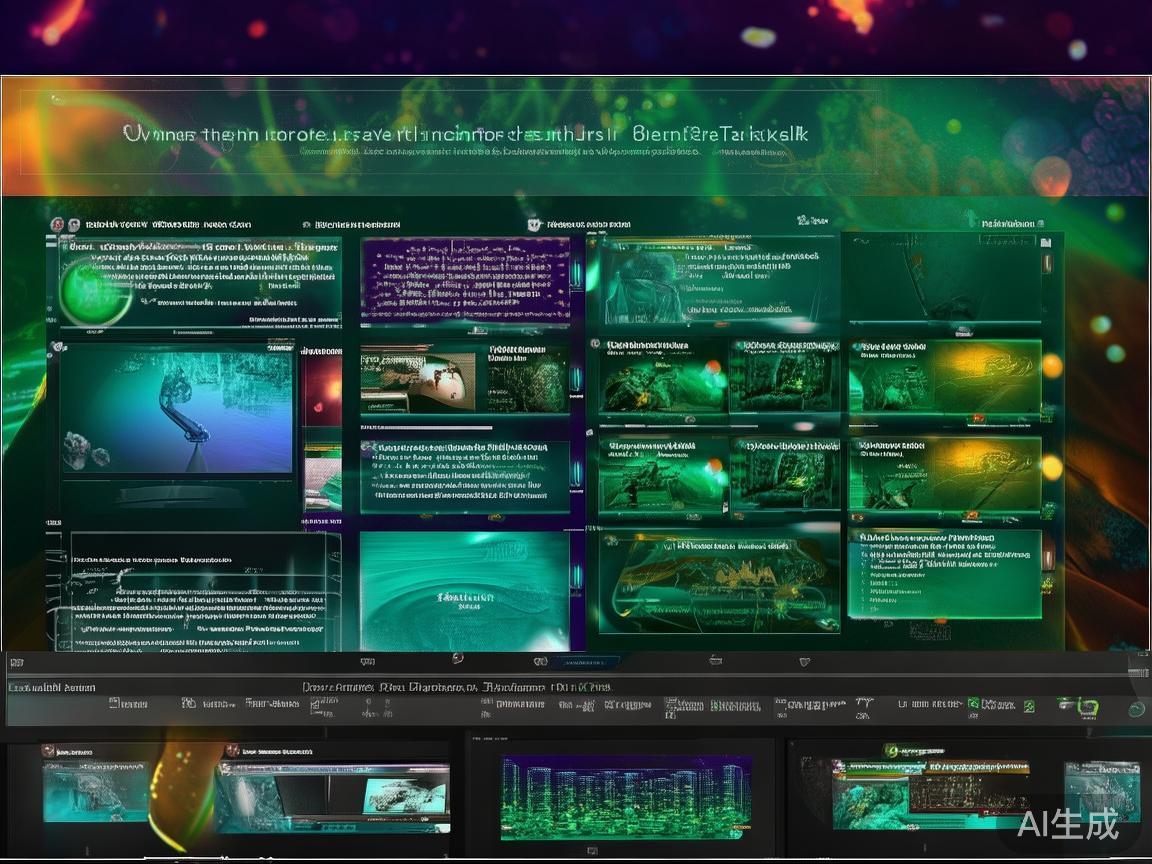Click the large garbled headline in the top banner

[x=465, y=134]
